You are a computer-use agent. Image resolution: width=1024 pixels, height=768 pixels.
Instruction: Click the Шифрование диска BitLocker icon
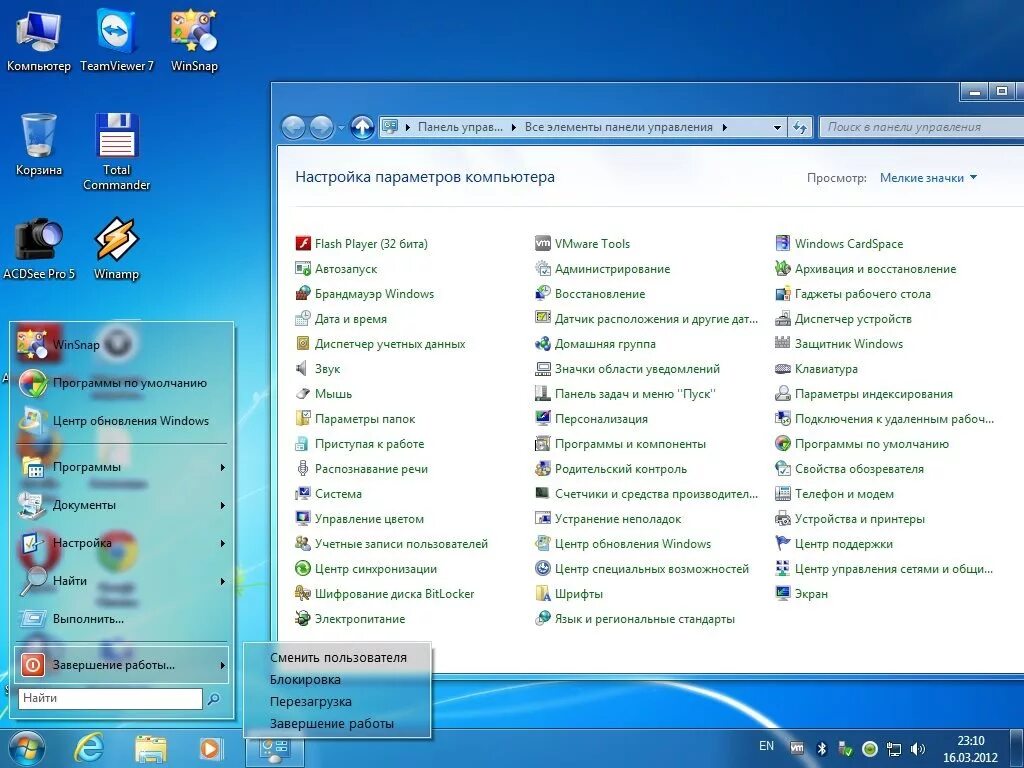[x=302, y=594]
